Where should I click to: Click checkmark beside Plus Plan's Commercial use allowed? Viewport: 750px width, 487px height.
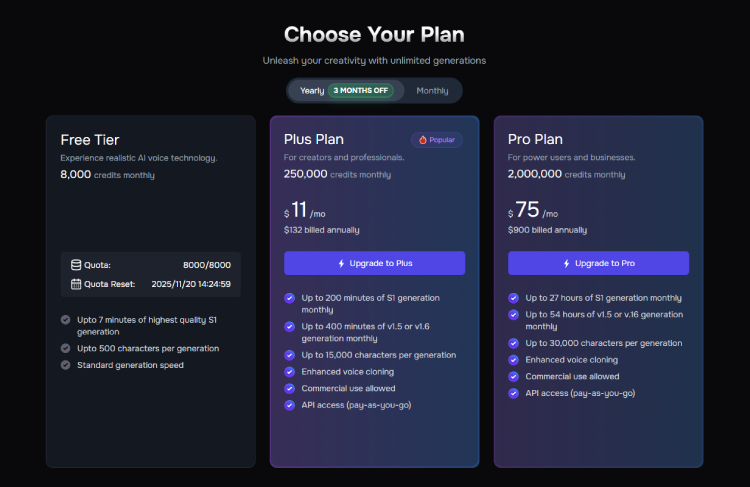pyautogui.click(x=290, y=388)
